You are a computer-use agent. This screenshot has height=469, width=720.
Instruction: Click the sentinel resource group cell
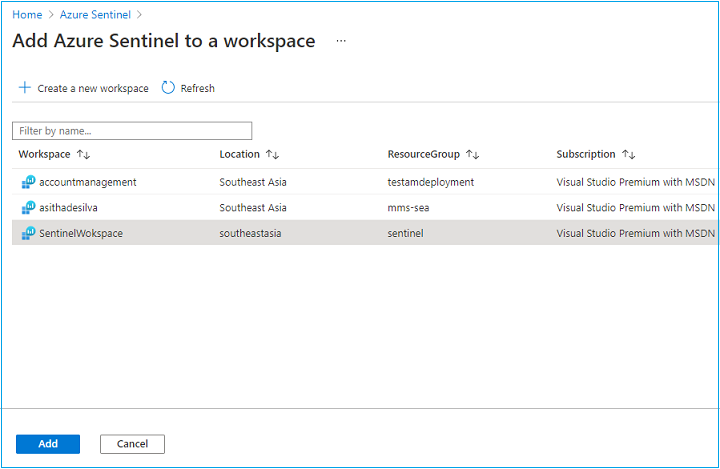405,233
